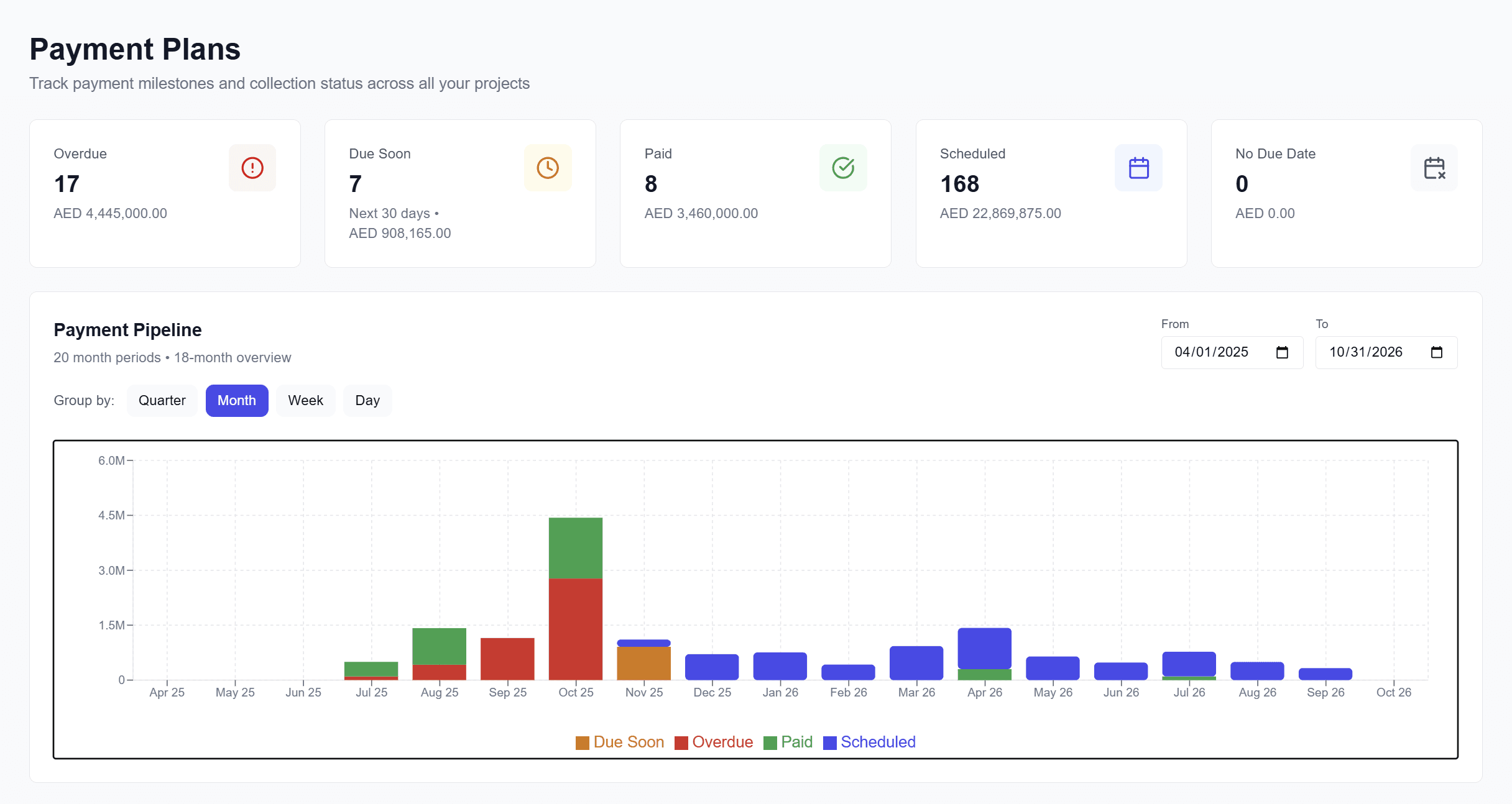Click the tall Oct 25 bar in the chart

point(575,596)
